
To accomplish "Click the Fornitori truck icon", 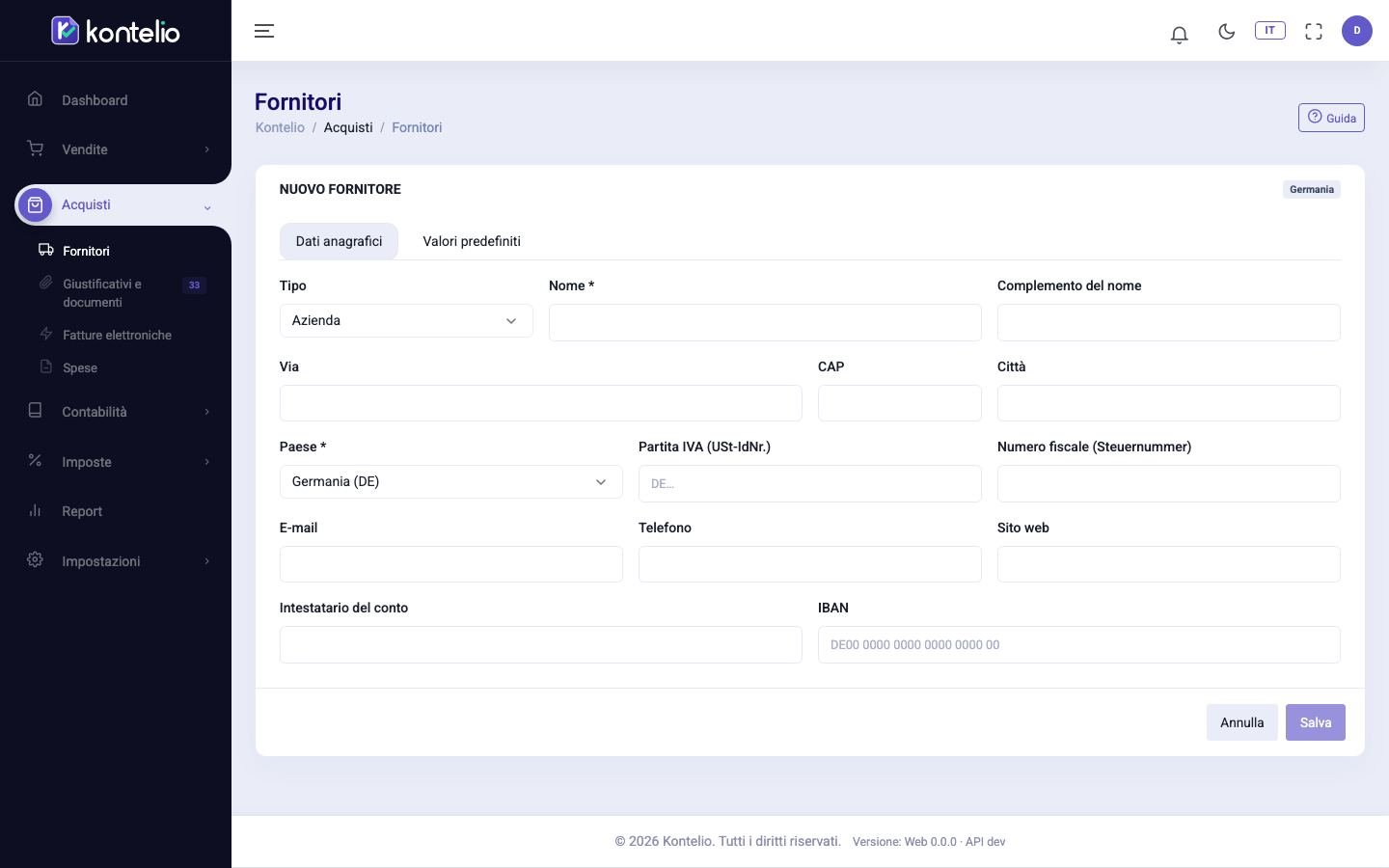I will tap(45, 250).
